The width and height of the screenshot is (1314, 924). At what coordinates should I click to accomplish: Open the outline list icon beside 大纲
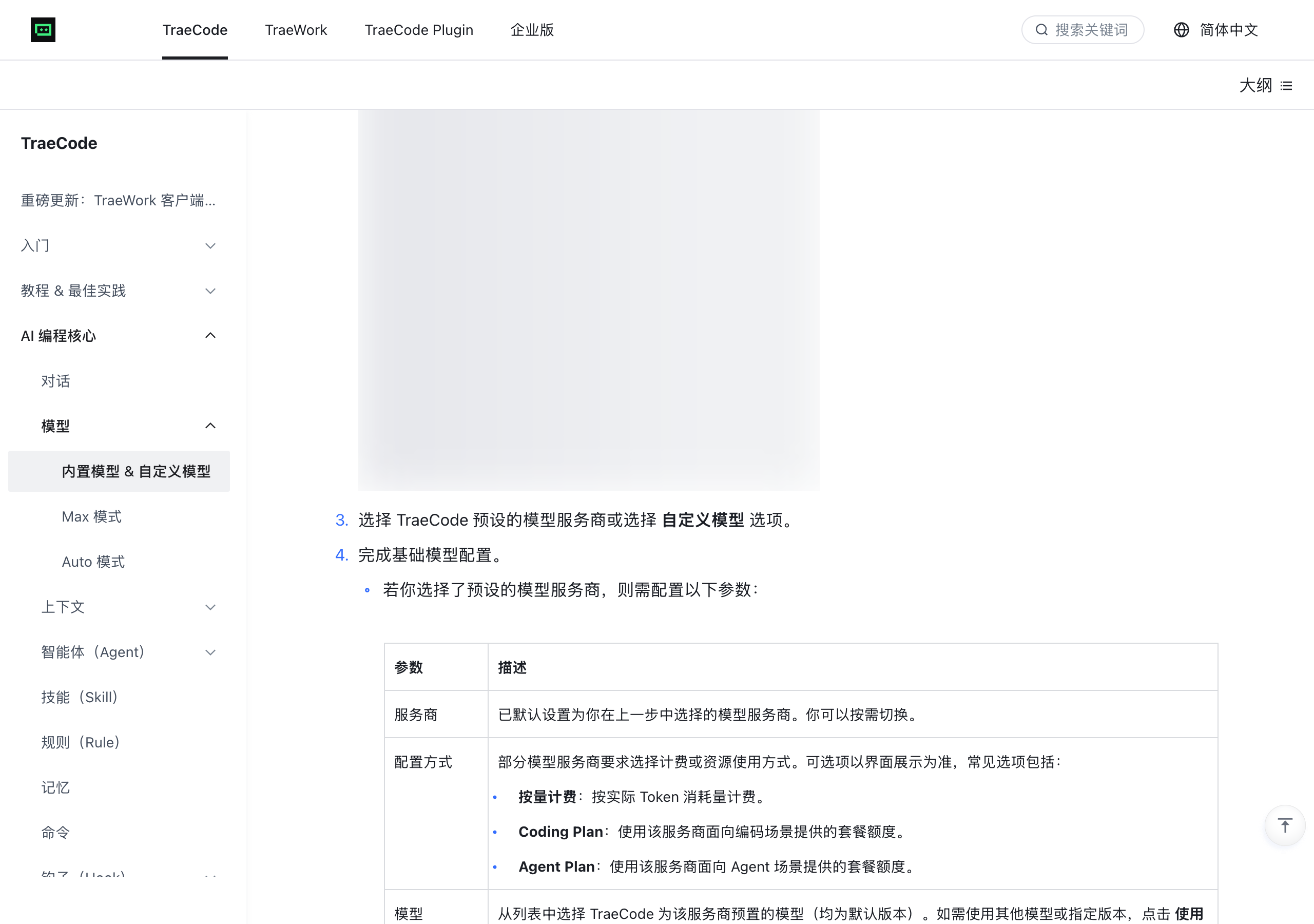coord(1286,86)
